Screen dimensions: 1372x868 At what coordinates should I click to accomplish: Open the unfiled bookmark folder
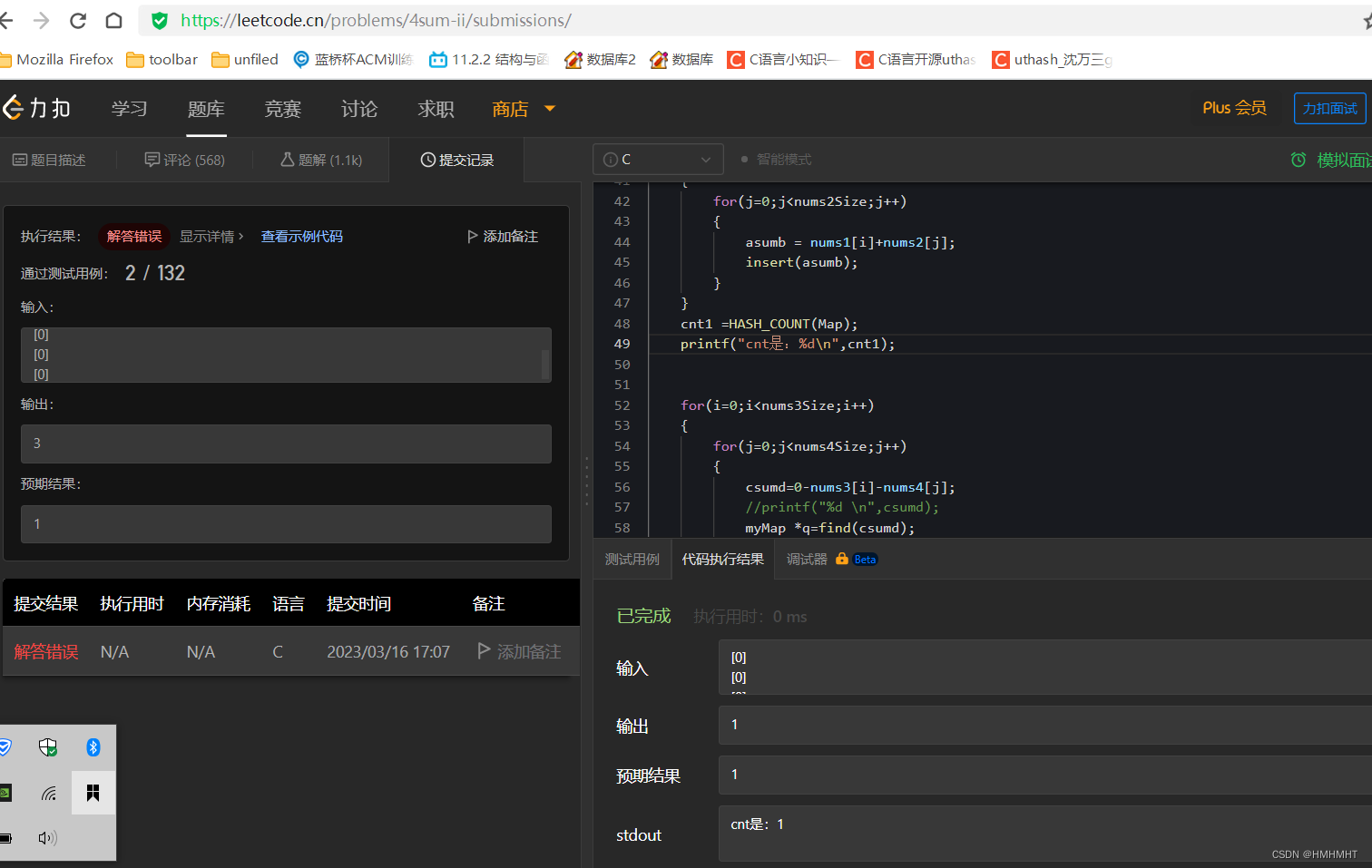245,60
